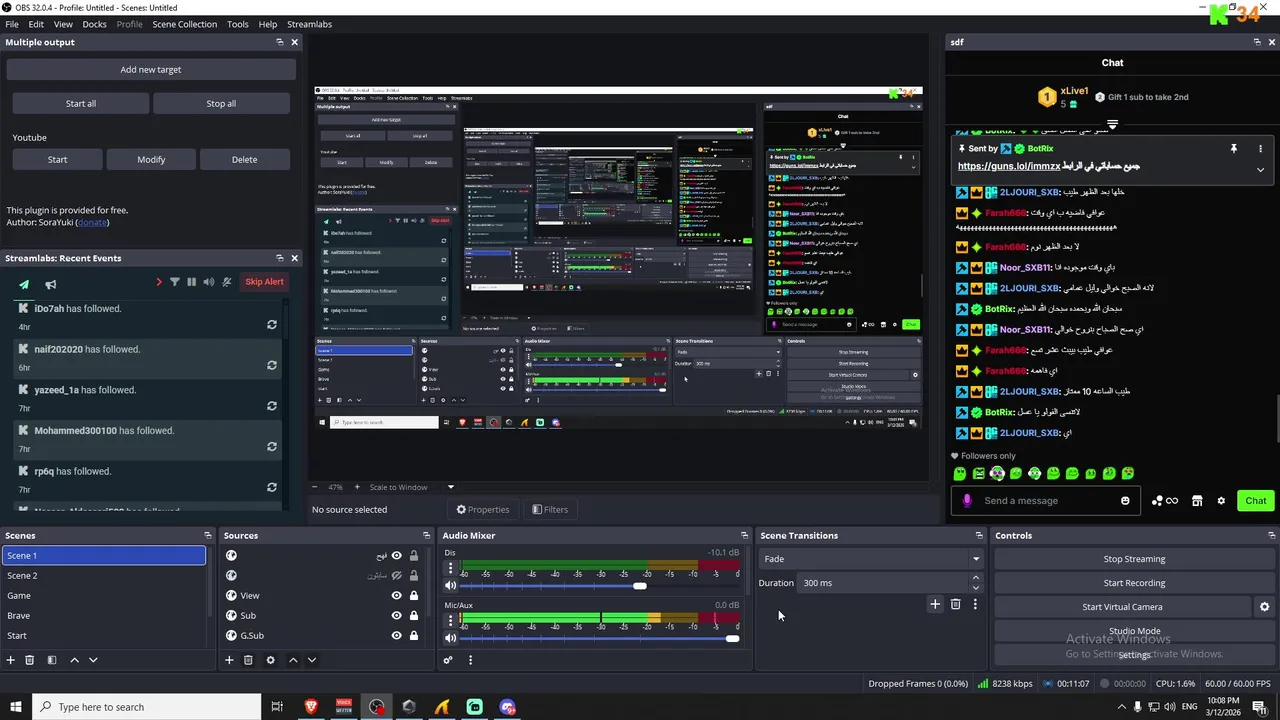Image resolution: width=1280 pixels, height=720 pixels.
Task: Open the preview scaling dropdown arrow
Action: pos(450,487)
